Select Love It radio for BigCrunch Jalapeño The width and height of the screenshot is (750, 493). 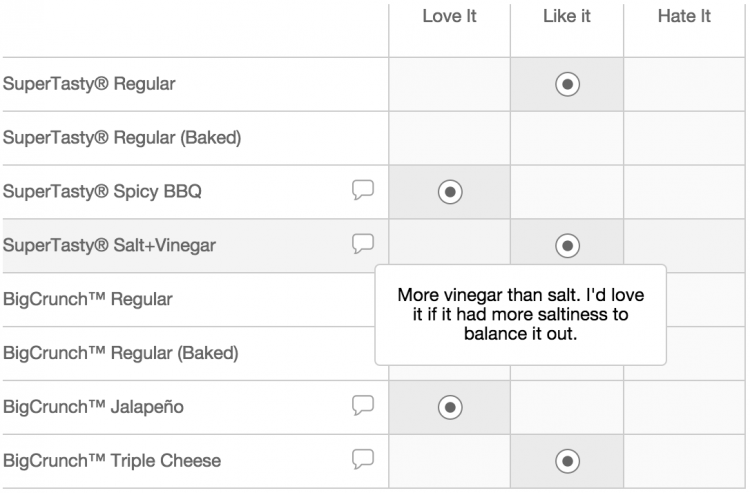pos(450,407)
